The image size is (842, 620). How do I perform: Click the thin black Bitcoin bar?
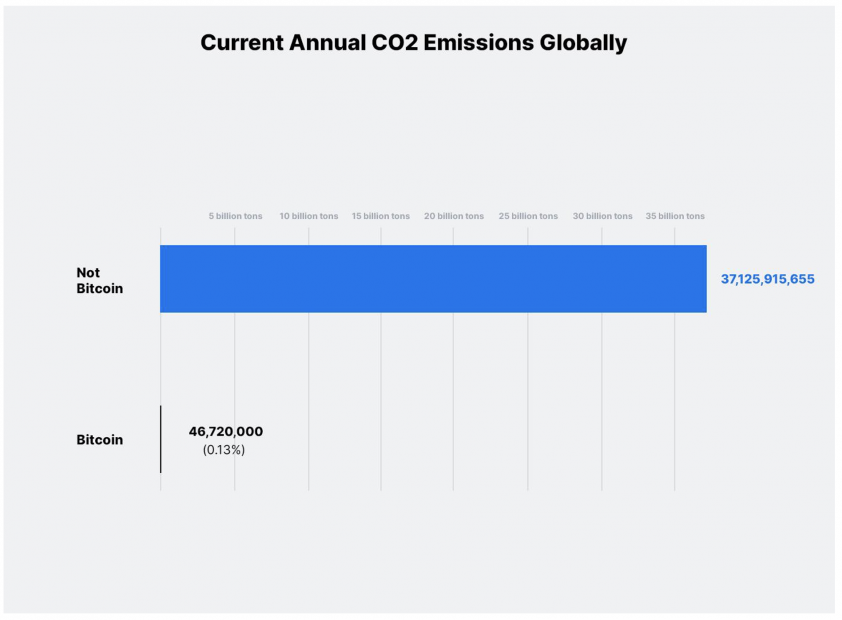pos(161,439)
